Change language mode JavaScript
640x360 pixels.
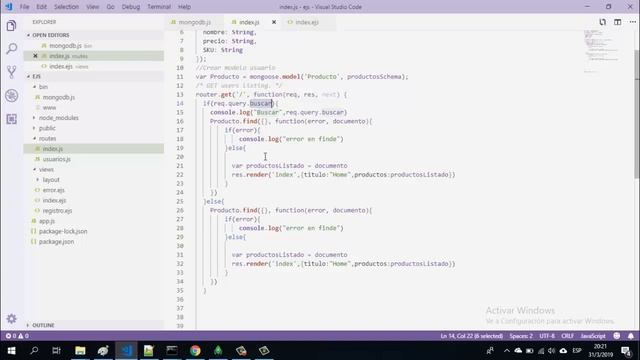pyautogui.click(x=593, y=336)
